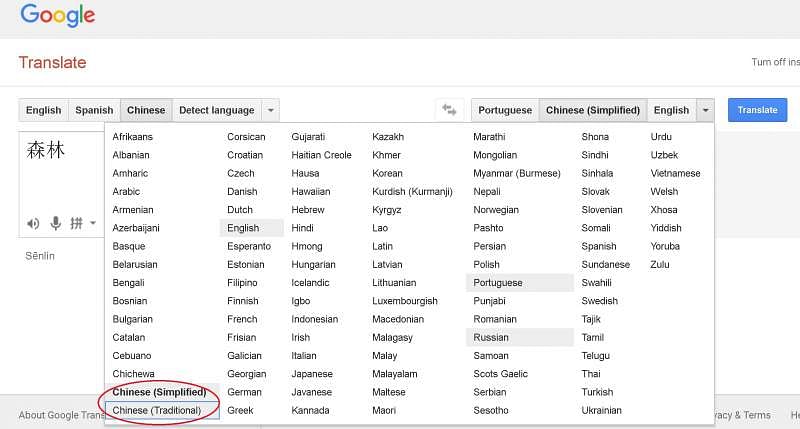Open input tools dropdown arrow

coord(93,223)
